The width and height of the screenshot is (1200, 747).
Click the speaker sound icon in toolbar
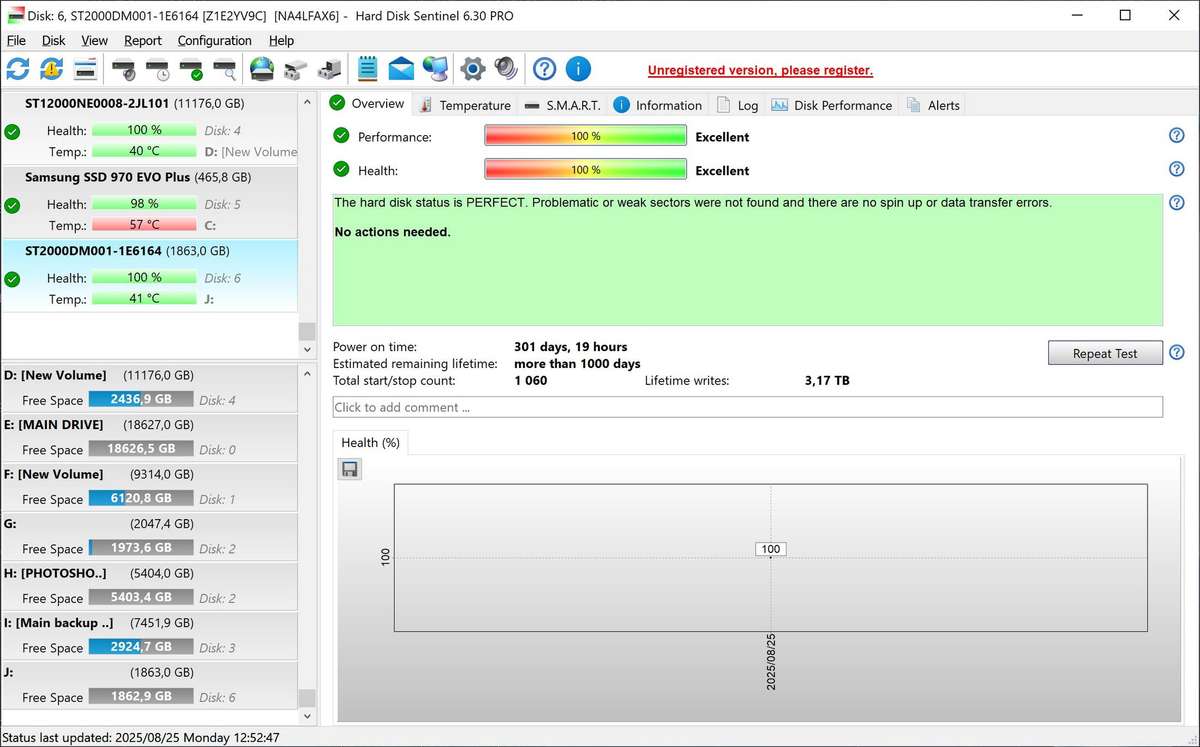point(506,69)
